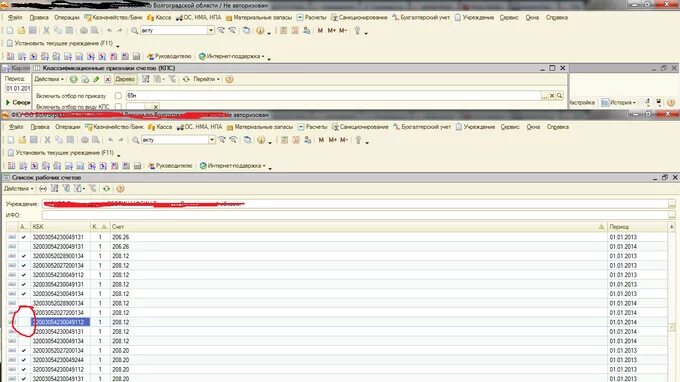Viewport: 680px width, 382px height.
Task: Click Open folder icon in lower window toolbar
Action: coord(22,140)
